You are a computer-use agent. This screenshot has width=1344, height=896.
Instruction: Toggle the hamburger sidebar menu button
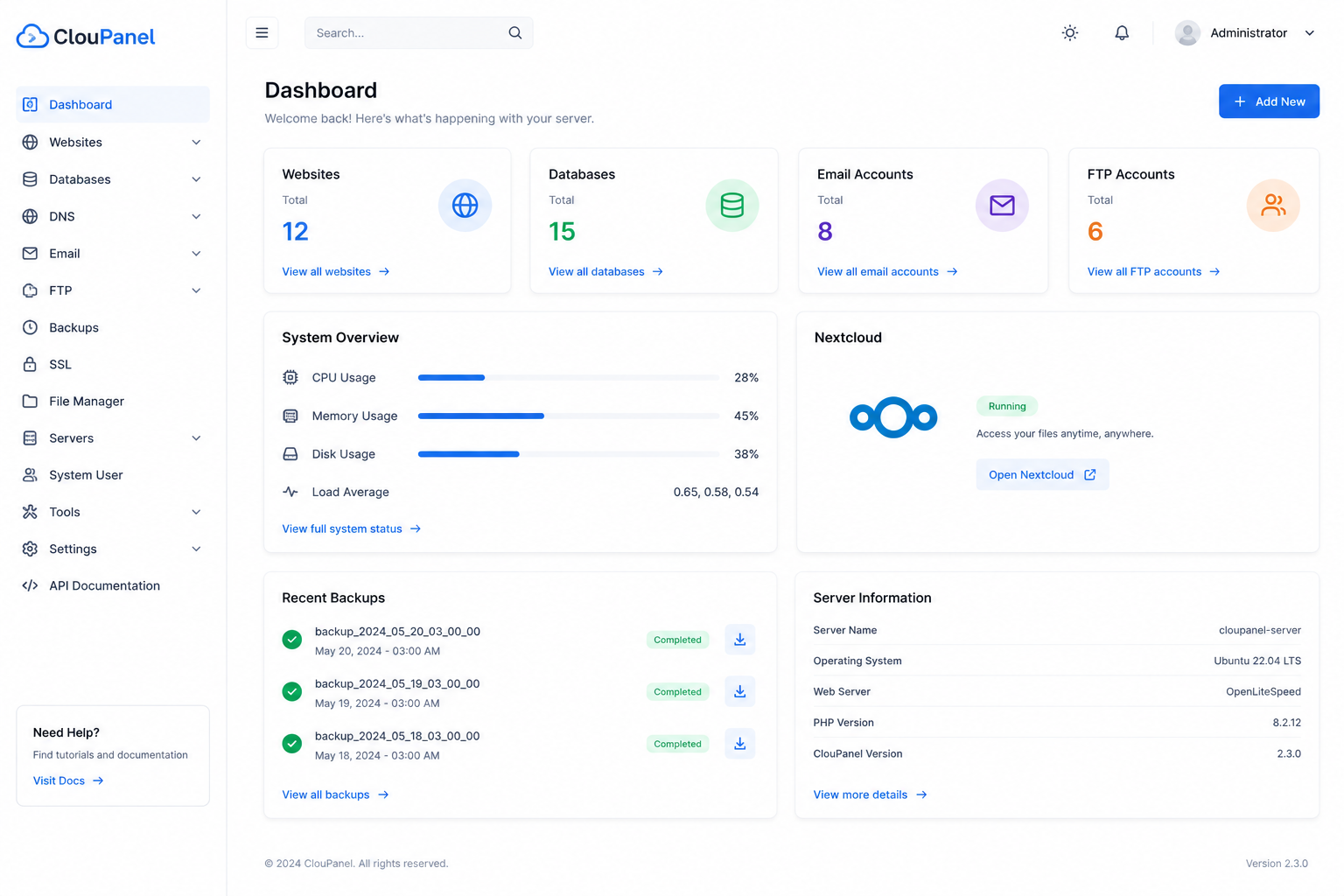click(262, 33)
